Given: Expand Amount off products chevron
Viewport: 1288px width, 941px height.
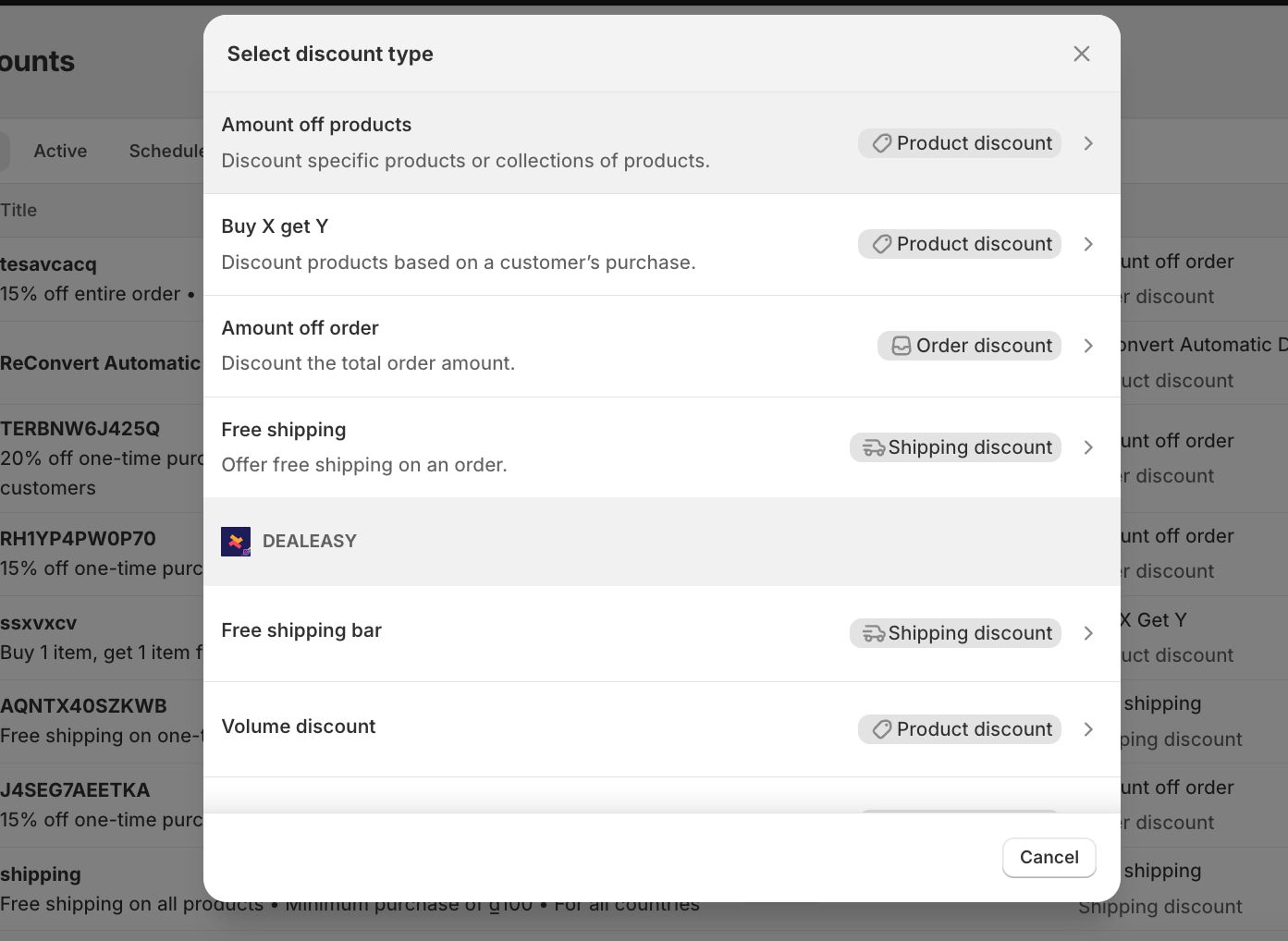Looking at the screenshot, I should pyautogui.click(x=1088, y=143).
